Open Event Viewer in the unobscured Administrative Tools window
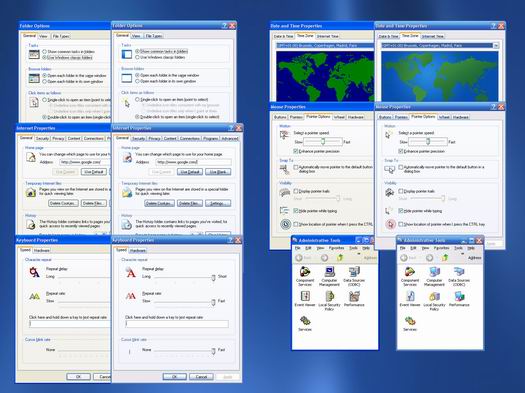 (409, 299)
